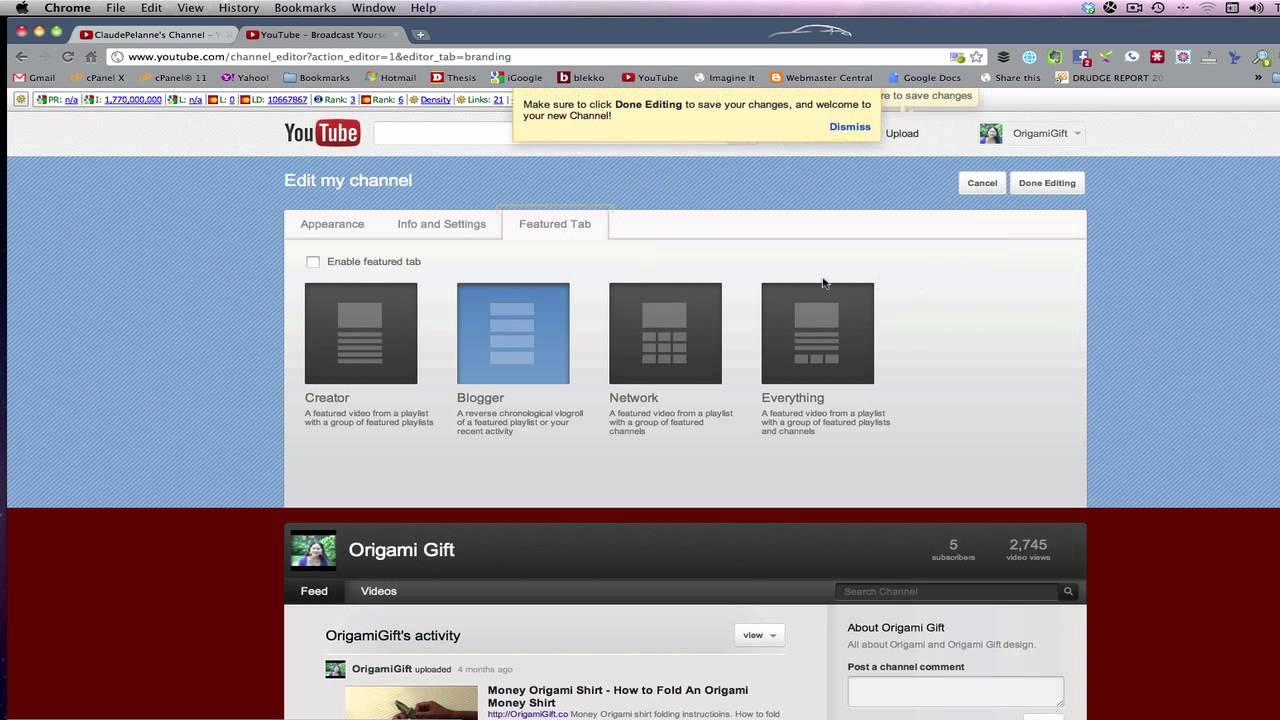Viewport: 1280px width, 720px height.
Task: Click the OrigamiGift avatar beside the username
Action: click(x=990, y=133)
